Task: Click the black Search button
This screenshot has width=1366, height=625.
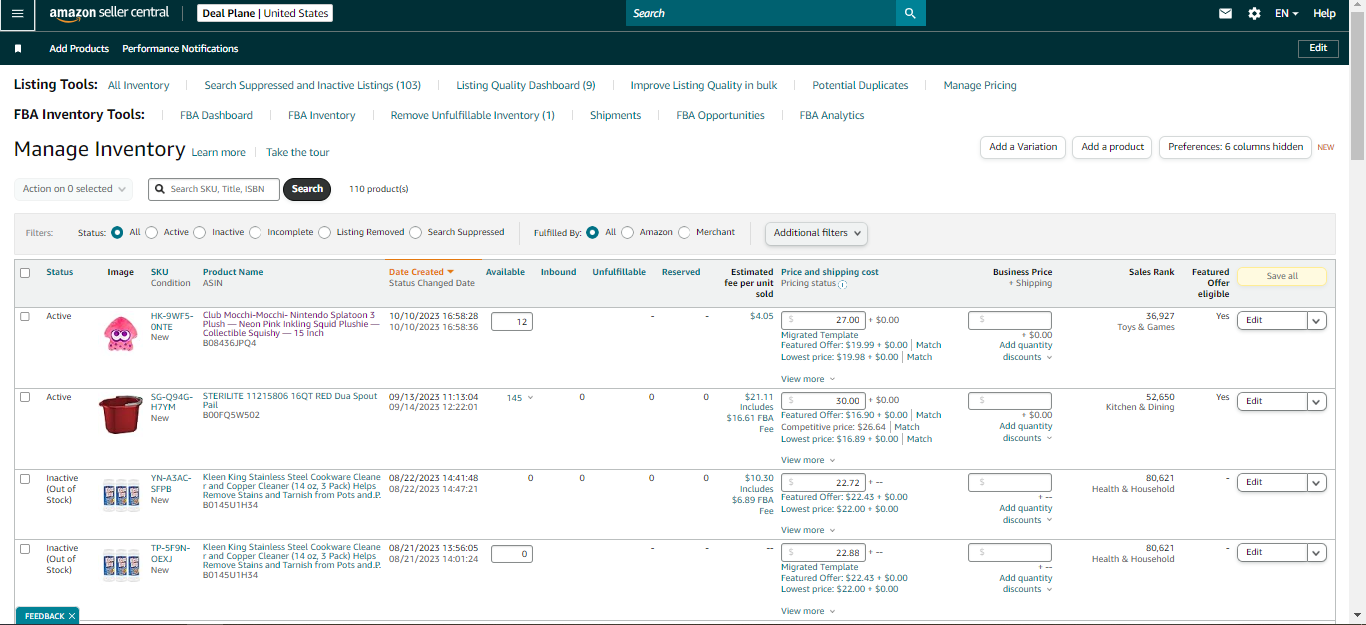Action: coord(307,189)
